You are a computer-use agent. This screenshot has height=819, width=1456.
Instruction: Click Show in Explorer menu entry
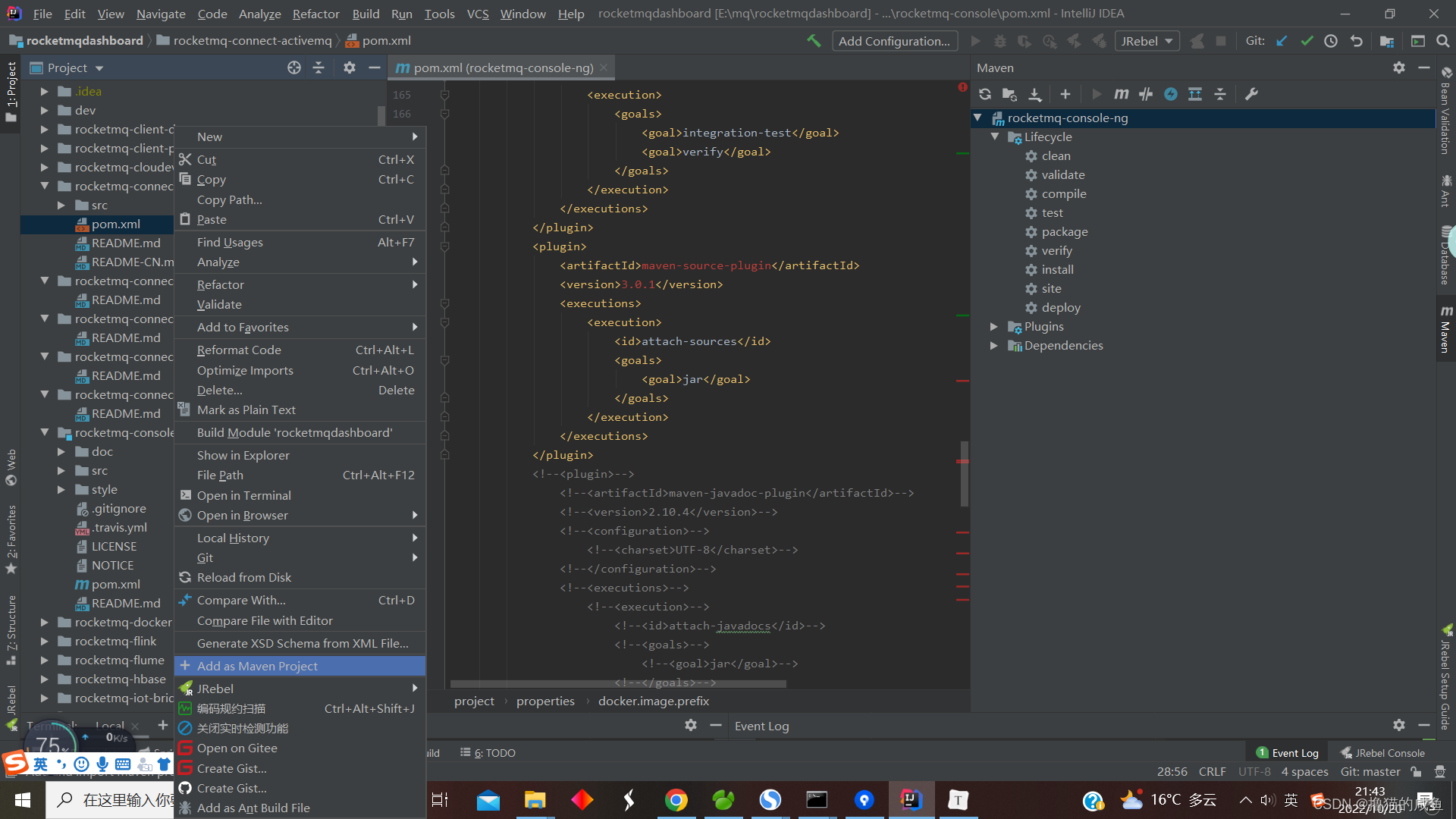click(300, 455)
